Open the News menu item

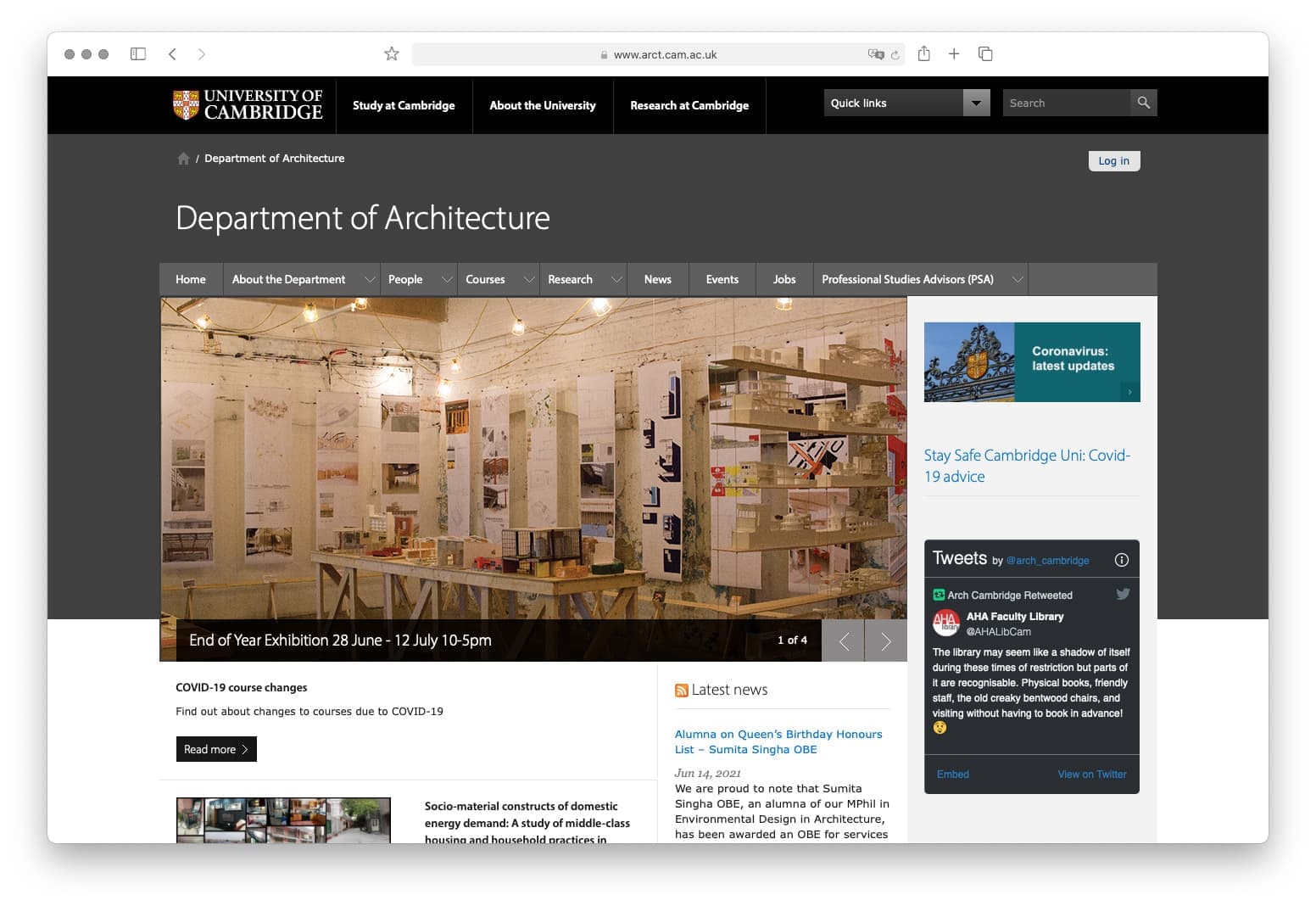pos(657,279)
